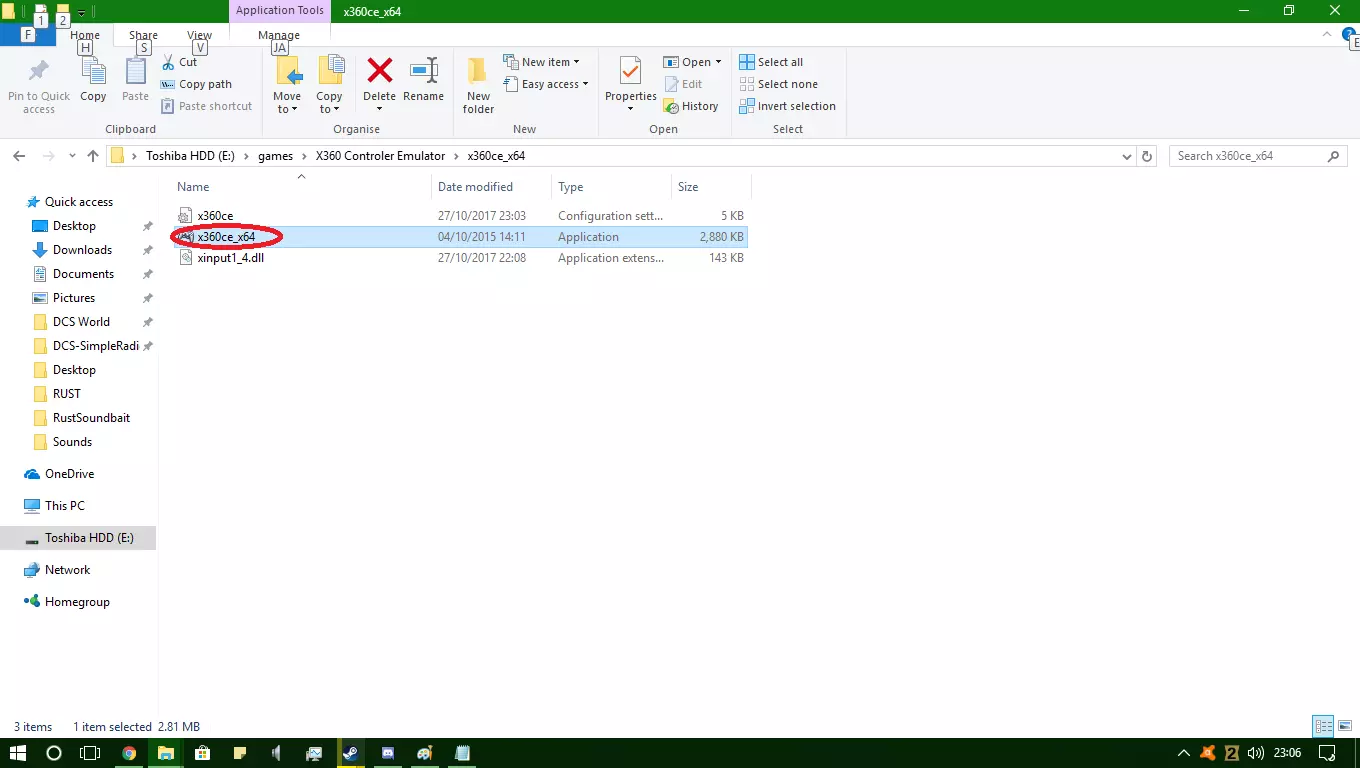
Task: Select This PC in the navigation pane
Action: [64, 506]
